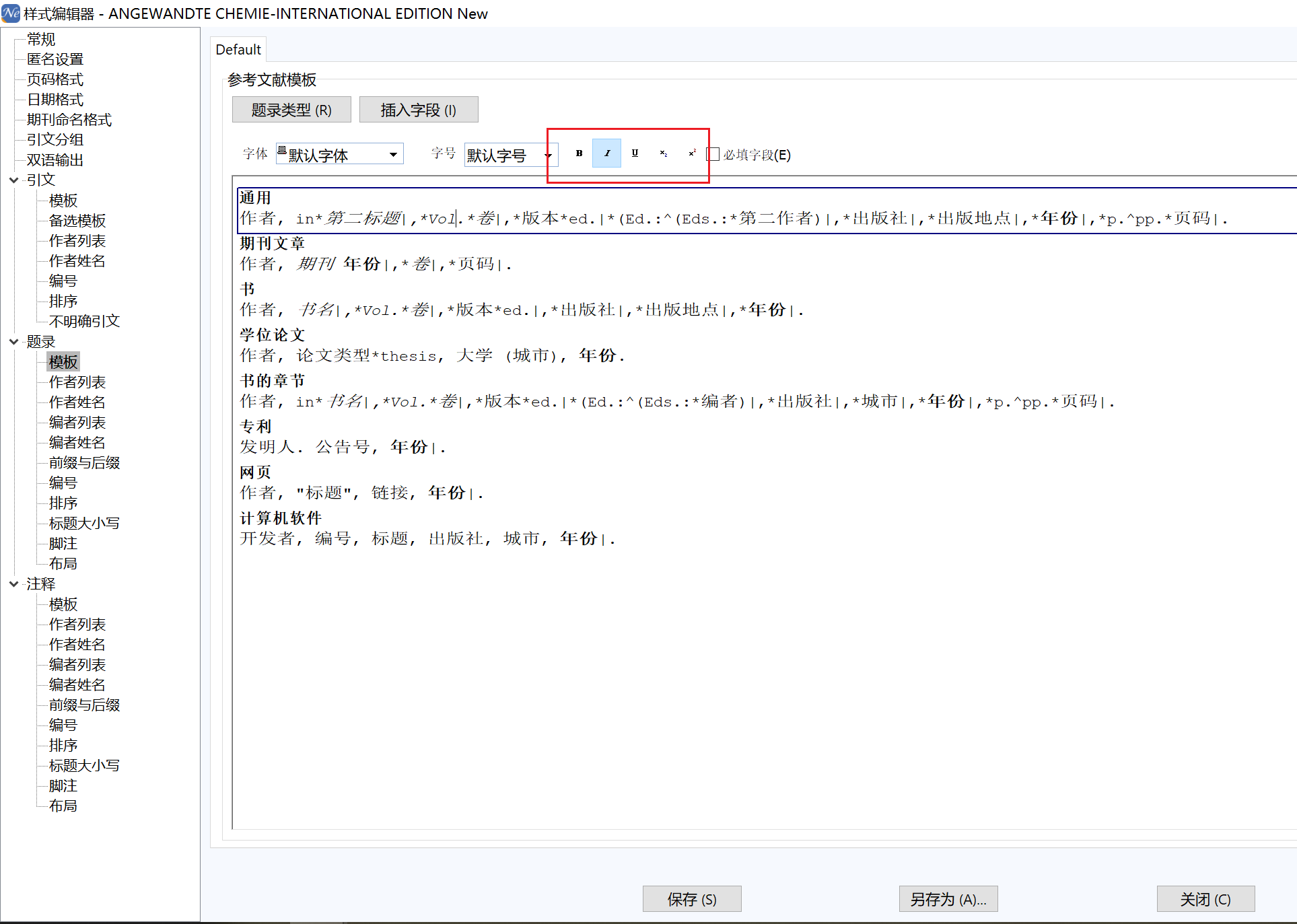Open 模板 under 引文
1297x924 pixels.
[x=63, y=201]
